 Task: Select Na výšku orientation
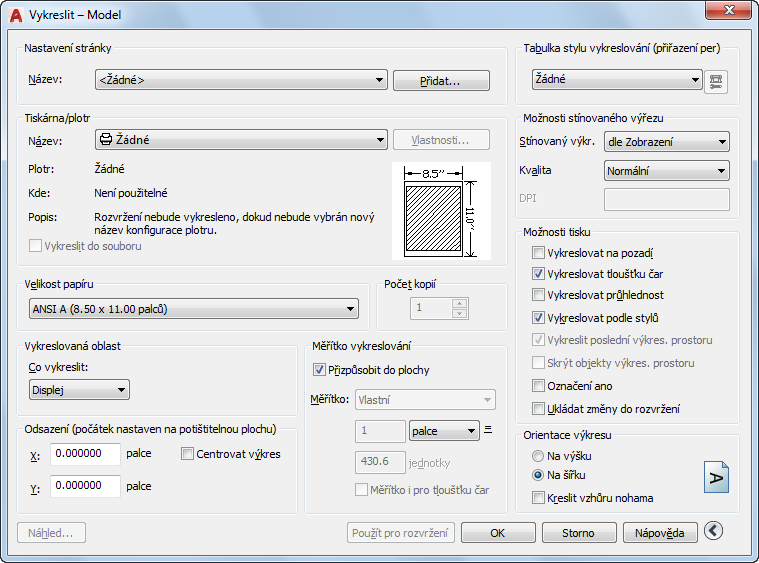pos(538,456)
